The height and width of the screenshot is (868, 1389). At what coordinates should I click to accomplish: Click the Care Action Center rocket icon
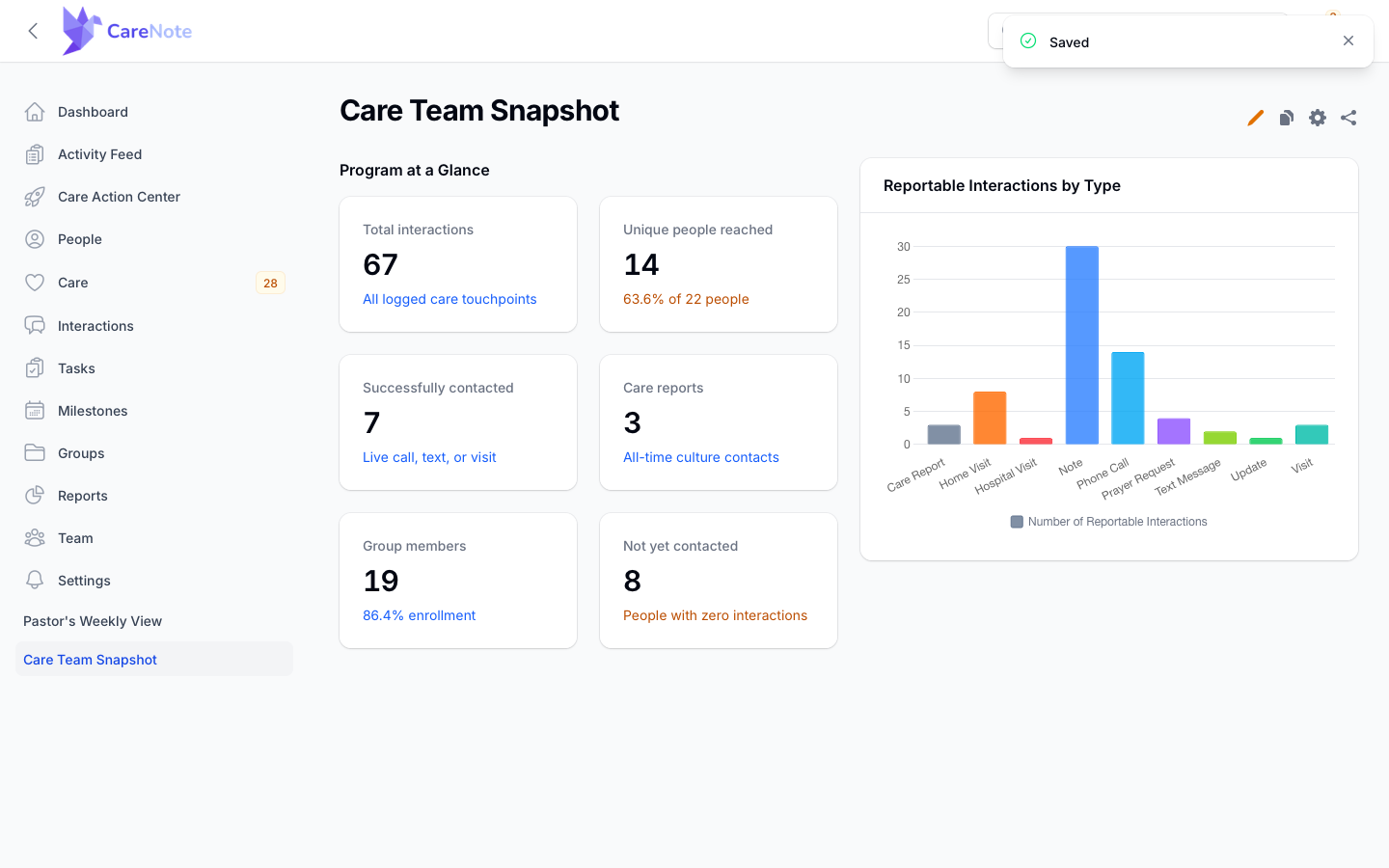pyautogui.click(x=35, y=197)
